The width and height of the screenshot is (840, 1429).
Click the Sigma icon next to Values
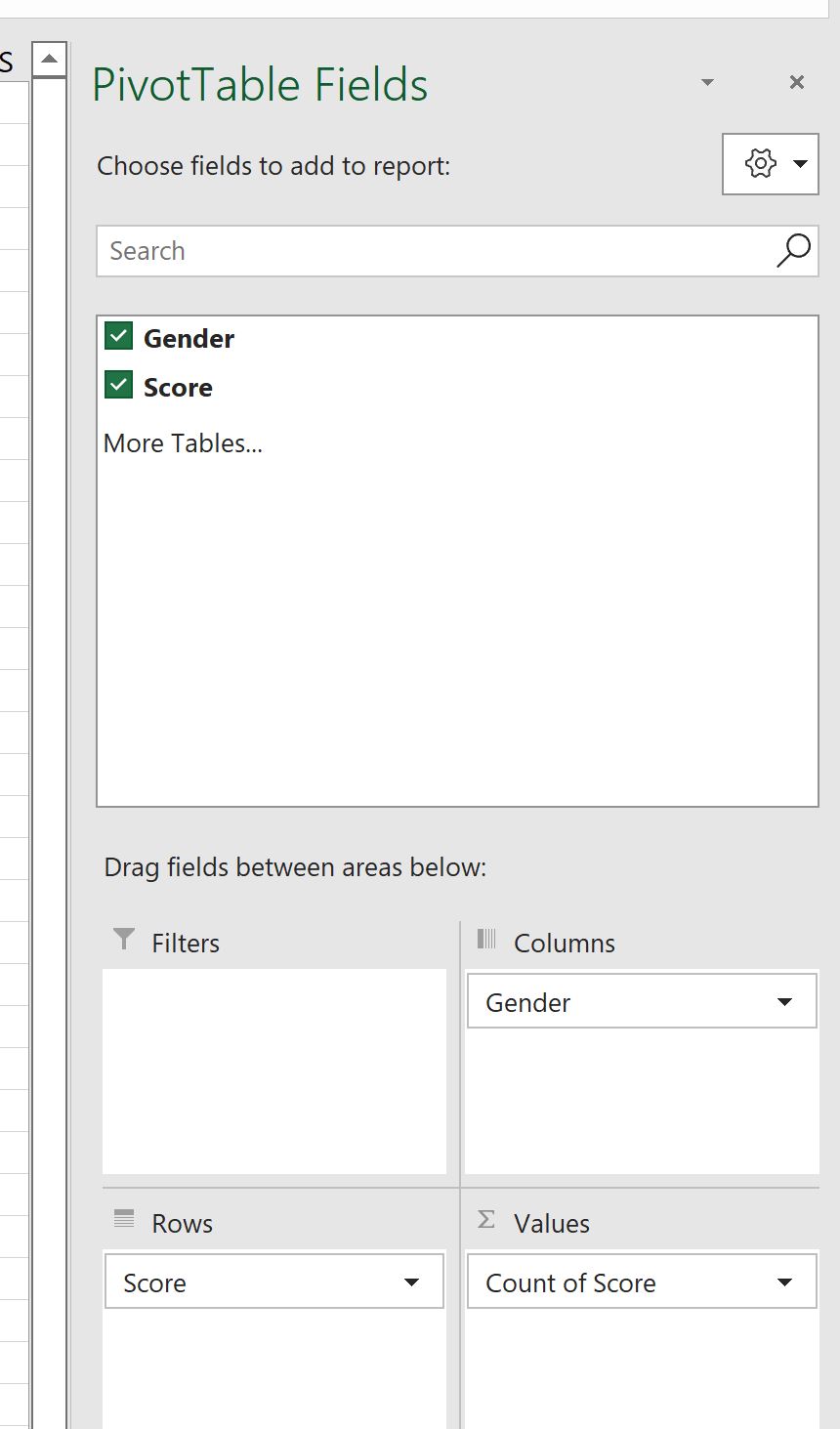(x=485, y=1219)
